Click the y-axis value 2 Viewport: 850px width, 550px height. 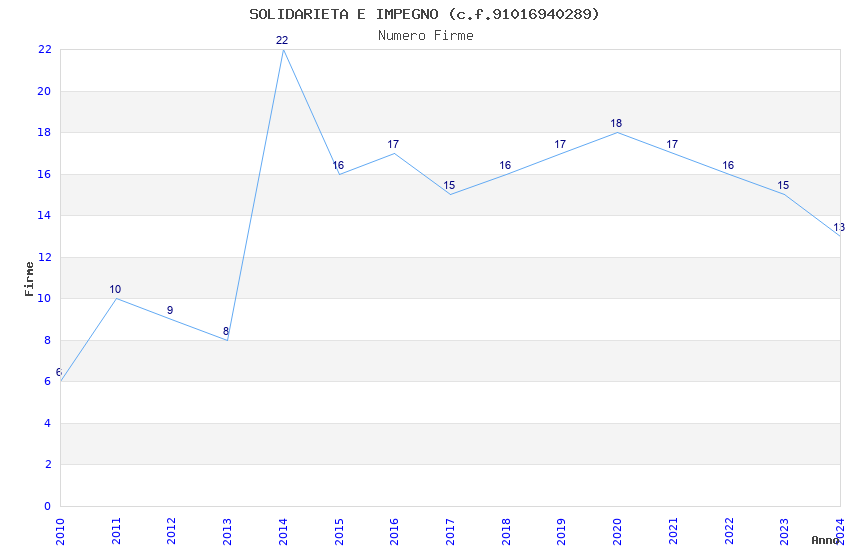coord(48,464)
